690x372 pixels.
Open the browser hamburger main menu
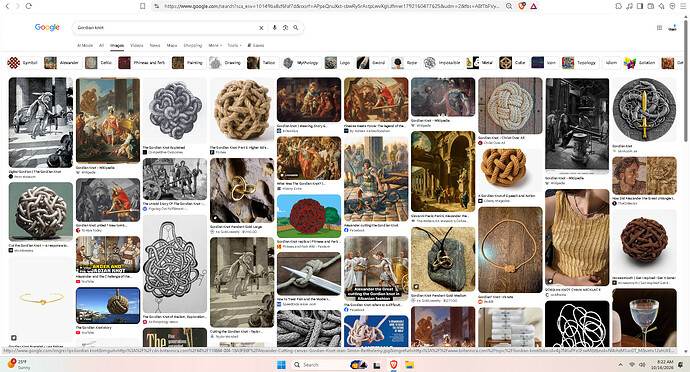(683, 6)
